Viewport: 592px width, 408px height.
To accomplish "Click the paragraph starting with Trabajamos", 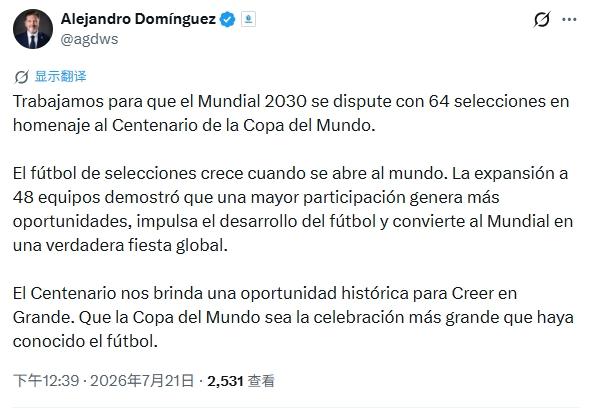I will [x=291, y=113].
